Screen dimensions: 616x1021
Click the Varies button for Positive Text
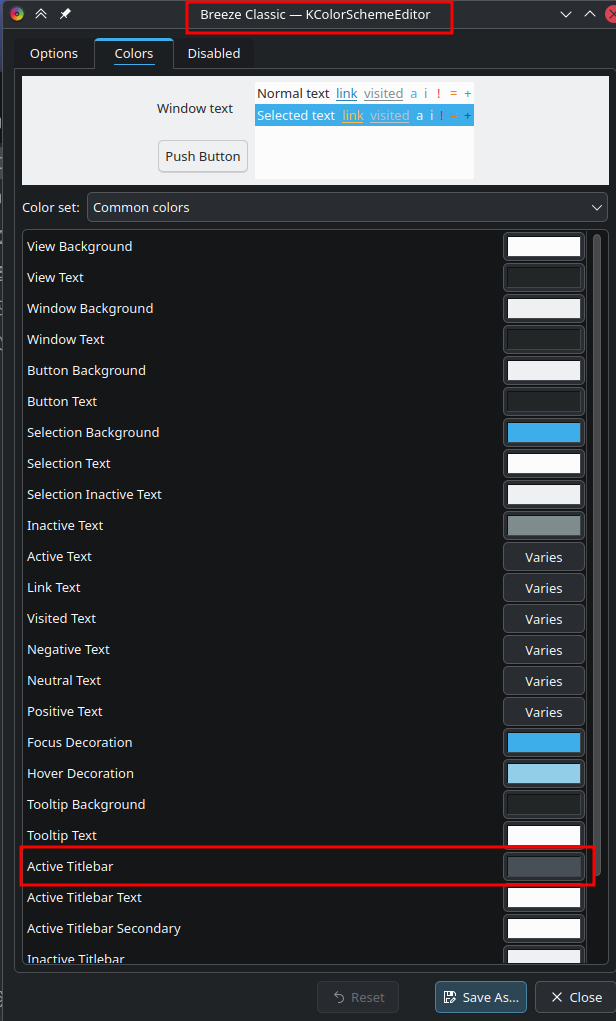click(544, 712)
